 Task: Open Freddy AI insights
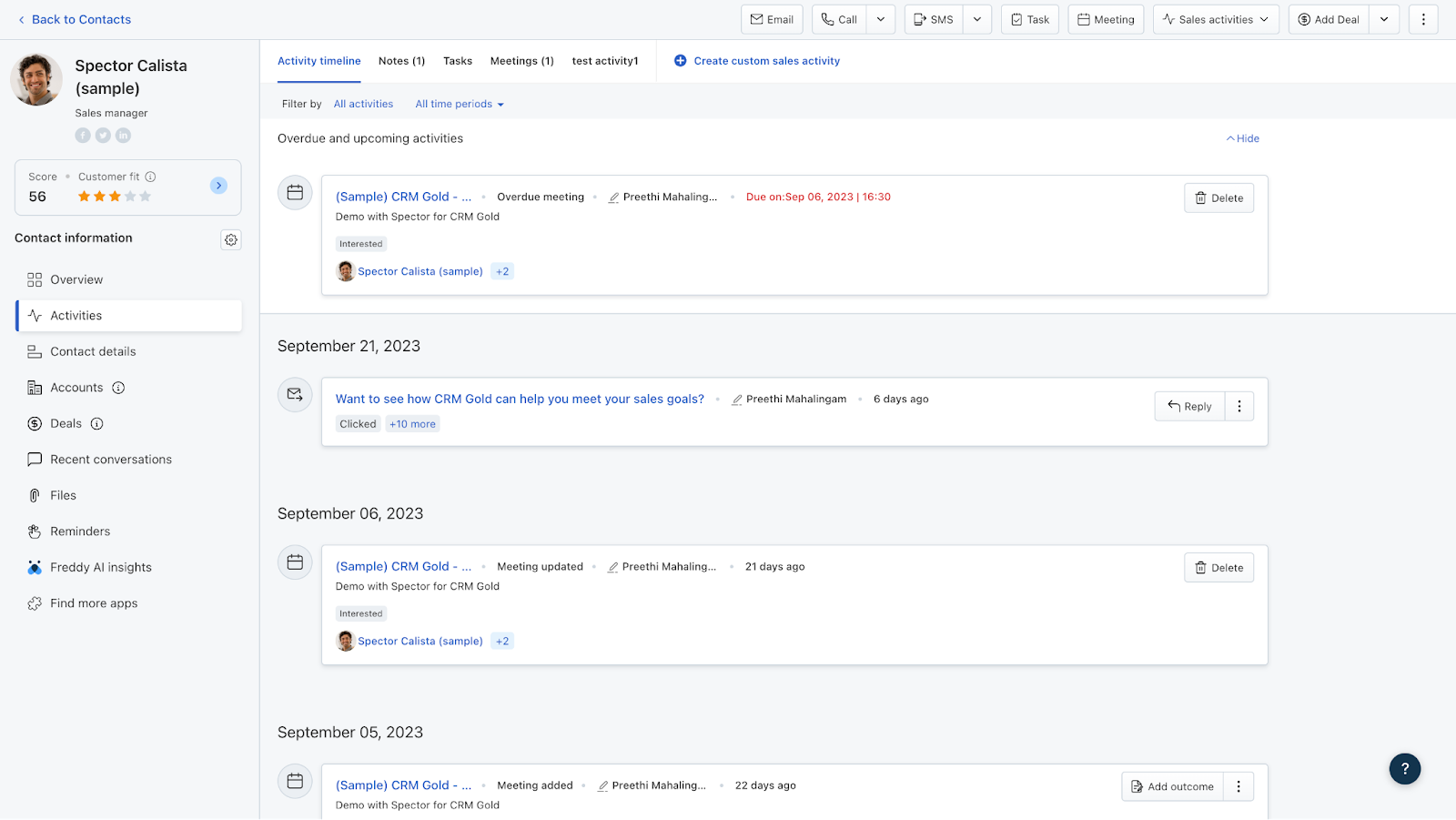128,567
